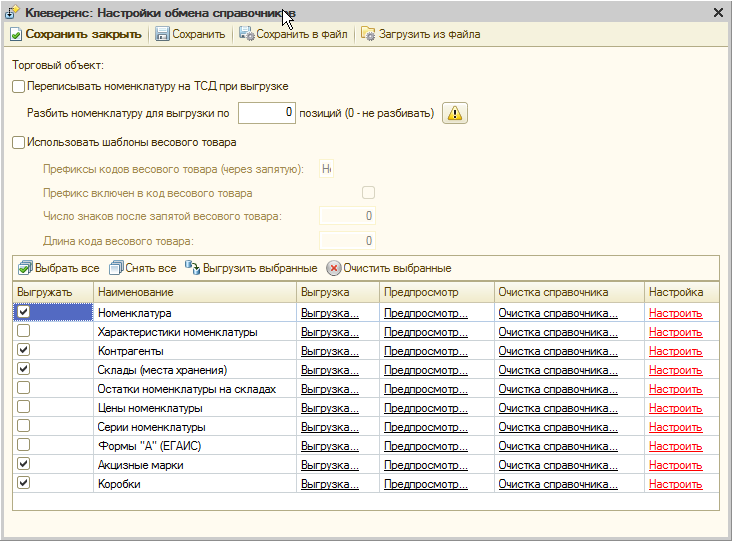Click Настроить for Формы "А" (ЕГАИС)
Screen dimensions: 732x541
point(676,446)
